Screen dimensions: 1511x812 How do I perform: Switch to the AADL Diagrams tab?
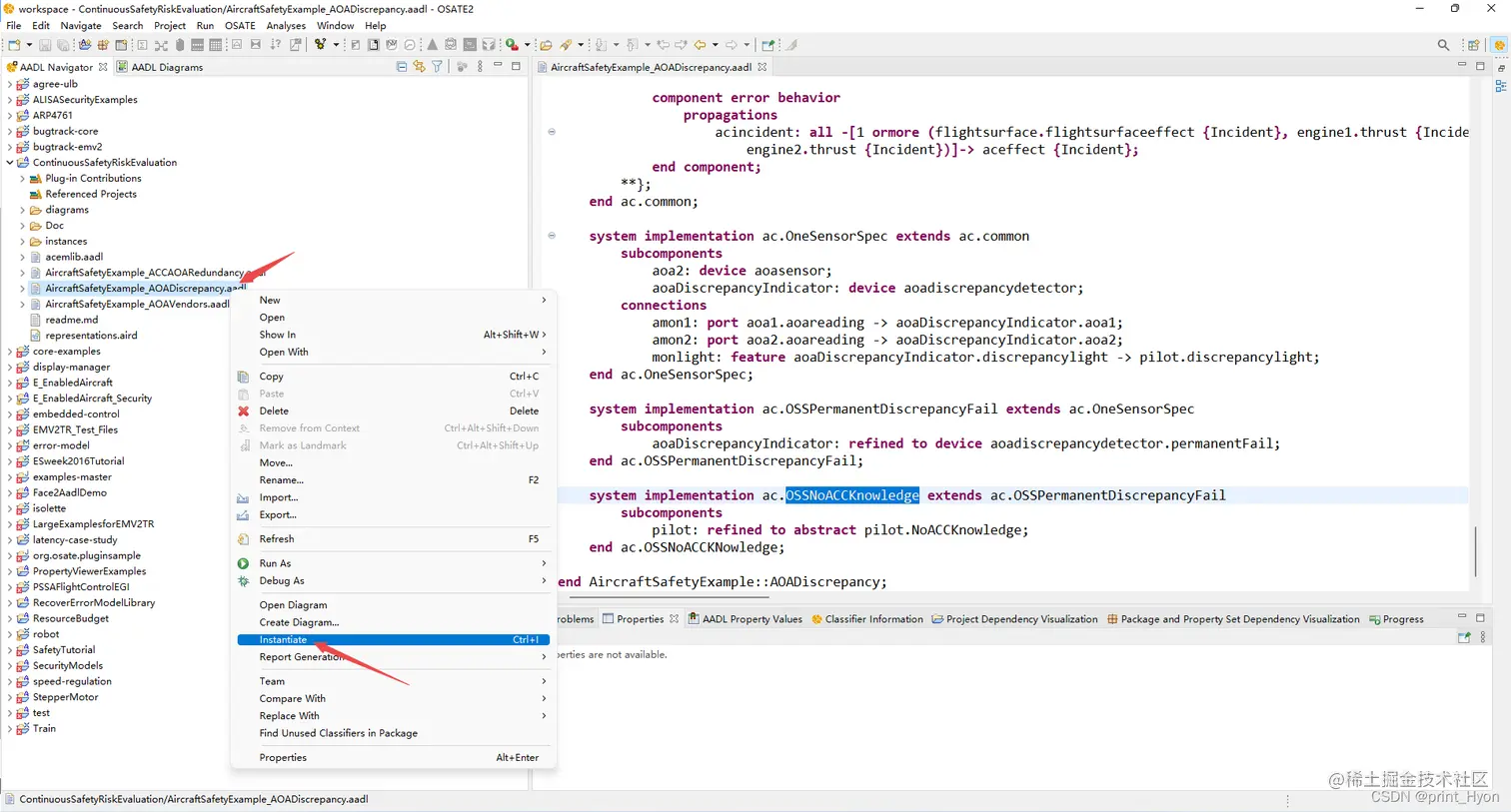coord(160,67)
